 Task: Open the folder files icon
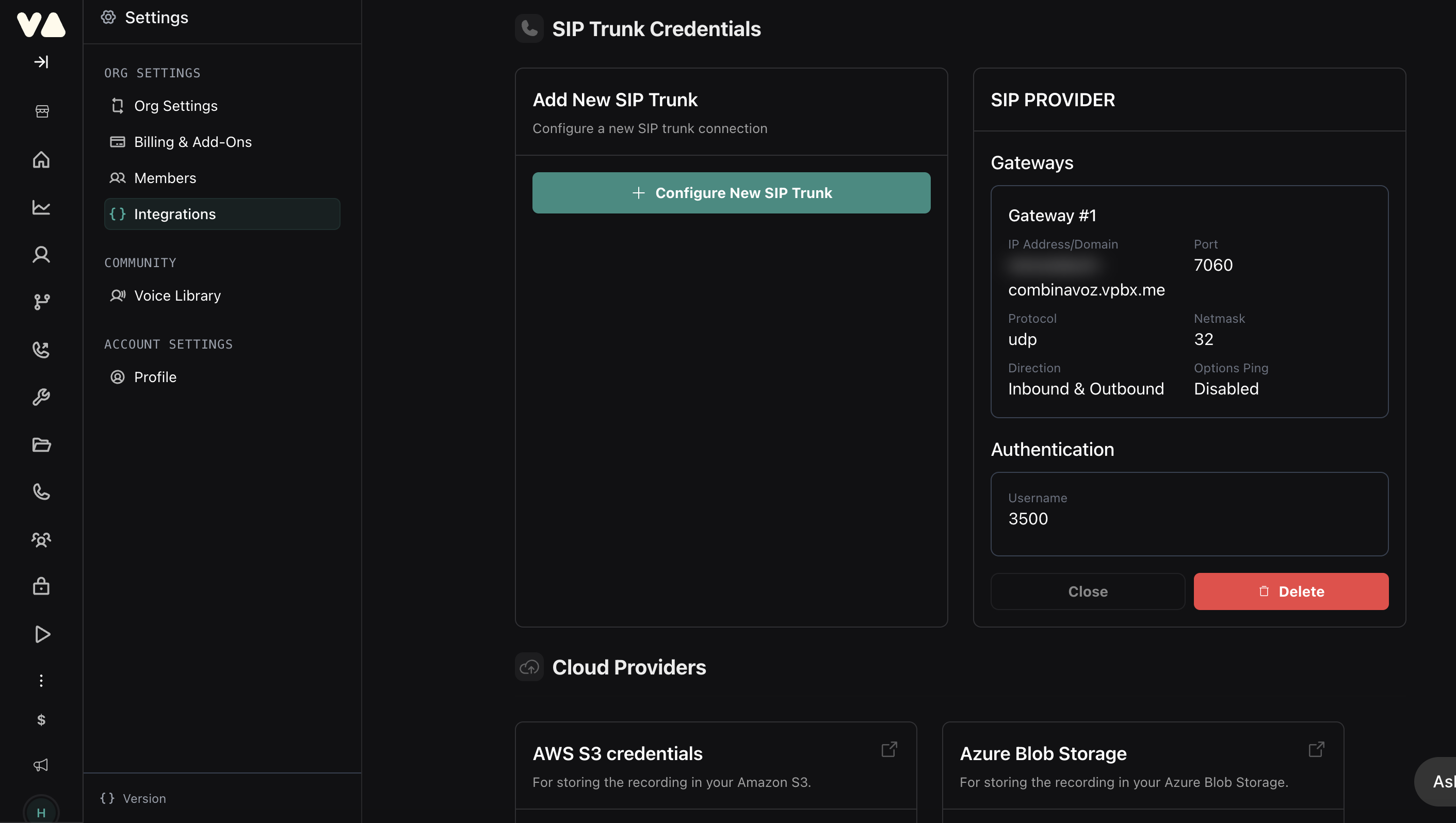[x=41, y=445]
